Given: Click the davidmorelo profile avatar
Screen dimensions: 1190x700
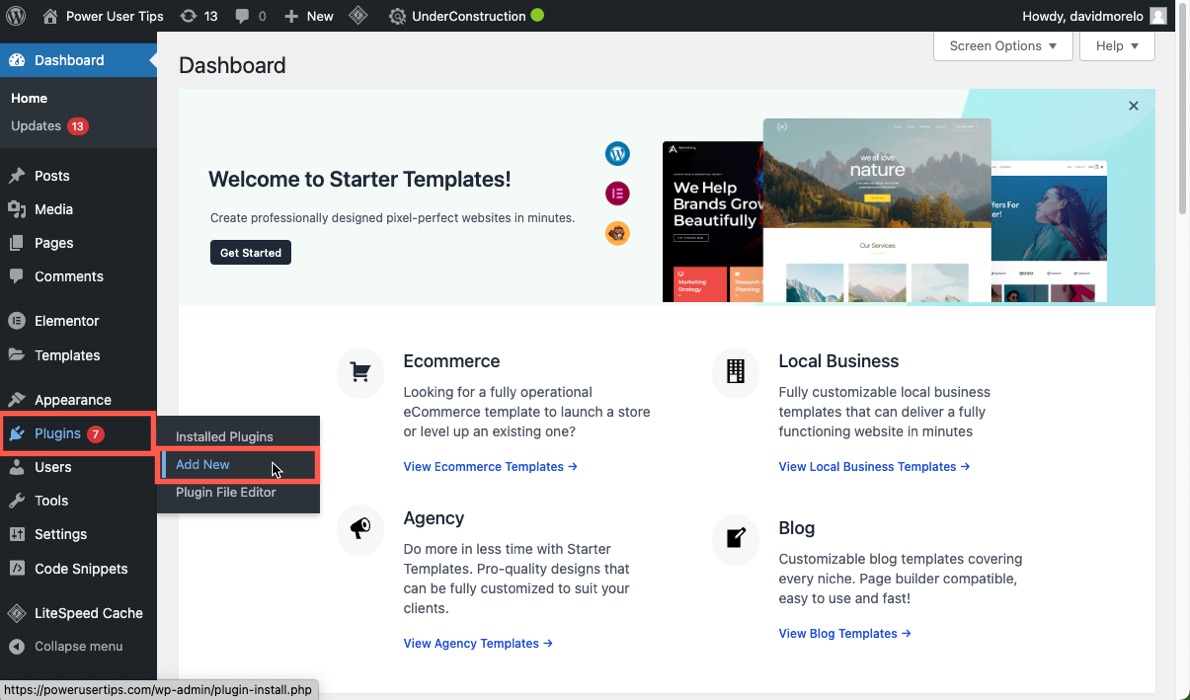Looking at the screenshot, I should pyautogui.click(x=1156, y=15).
